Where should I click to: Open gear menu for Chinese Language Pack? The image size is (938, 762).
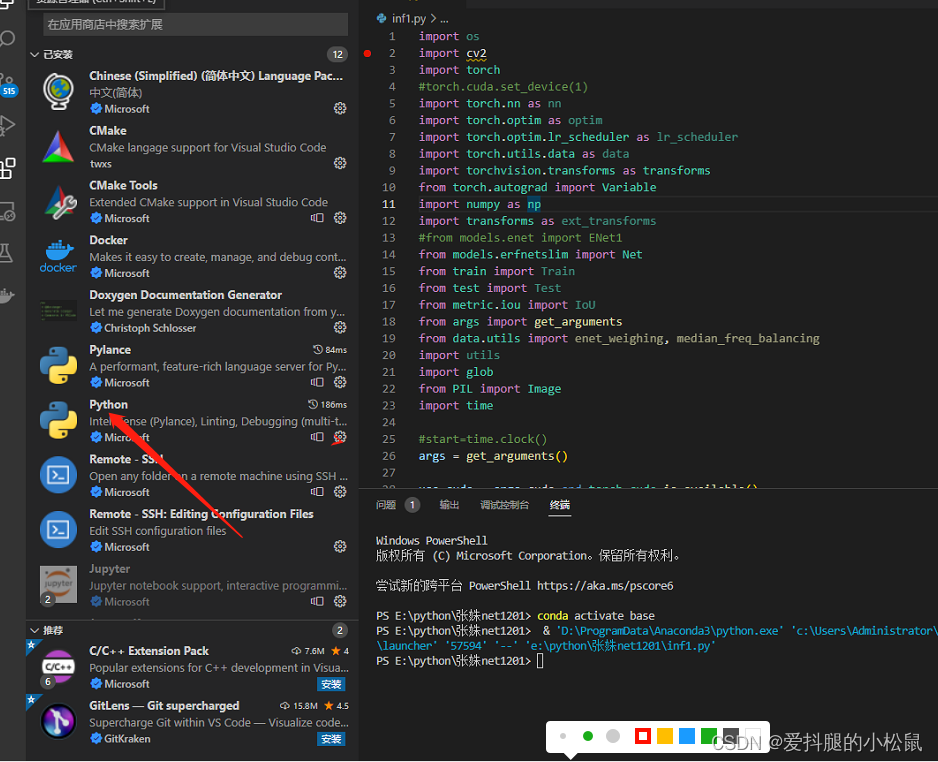click(x=340, y=108)
